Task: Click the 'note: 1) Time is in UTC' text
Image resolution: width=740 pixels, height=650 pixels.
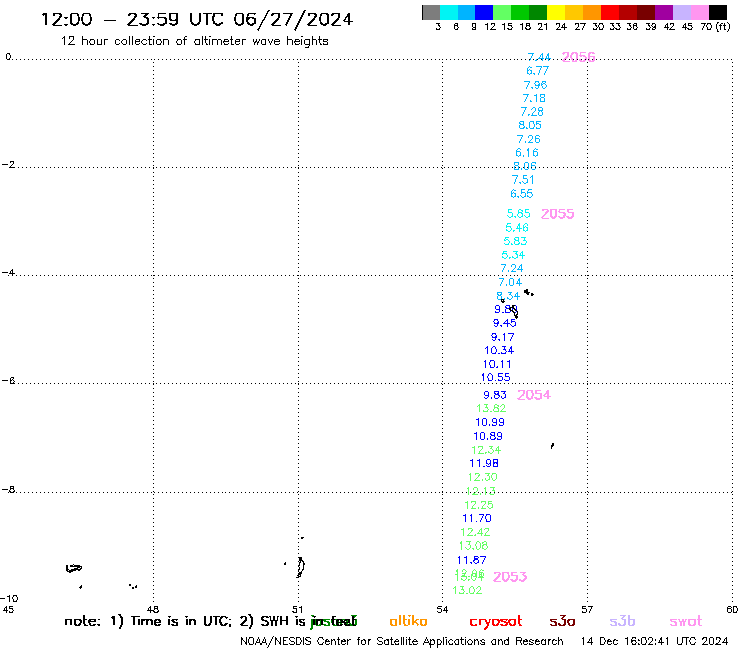Action: click(x=147, y=621)
